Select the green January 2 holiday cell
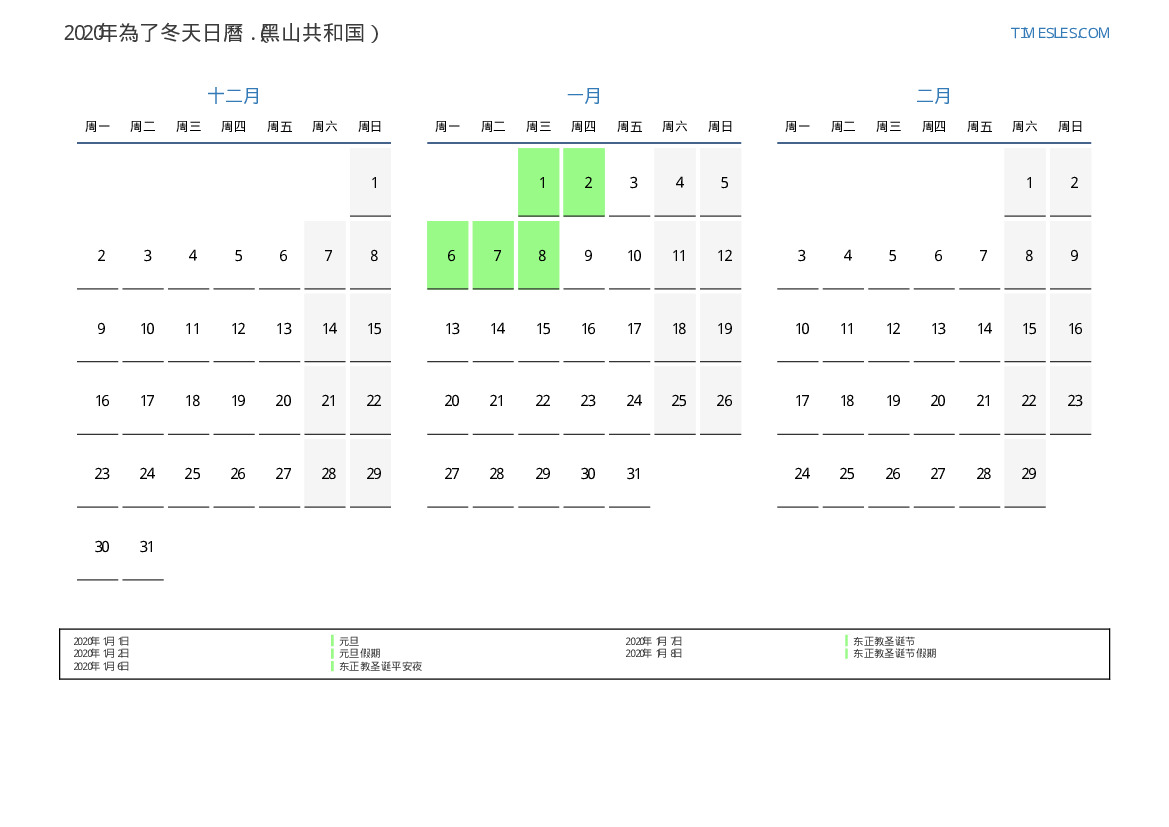 point(584,182)
